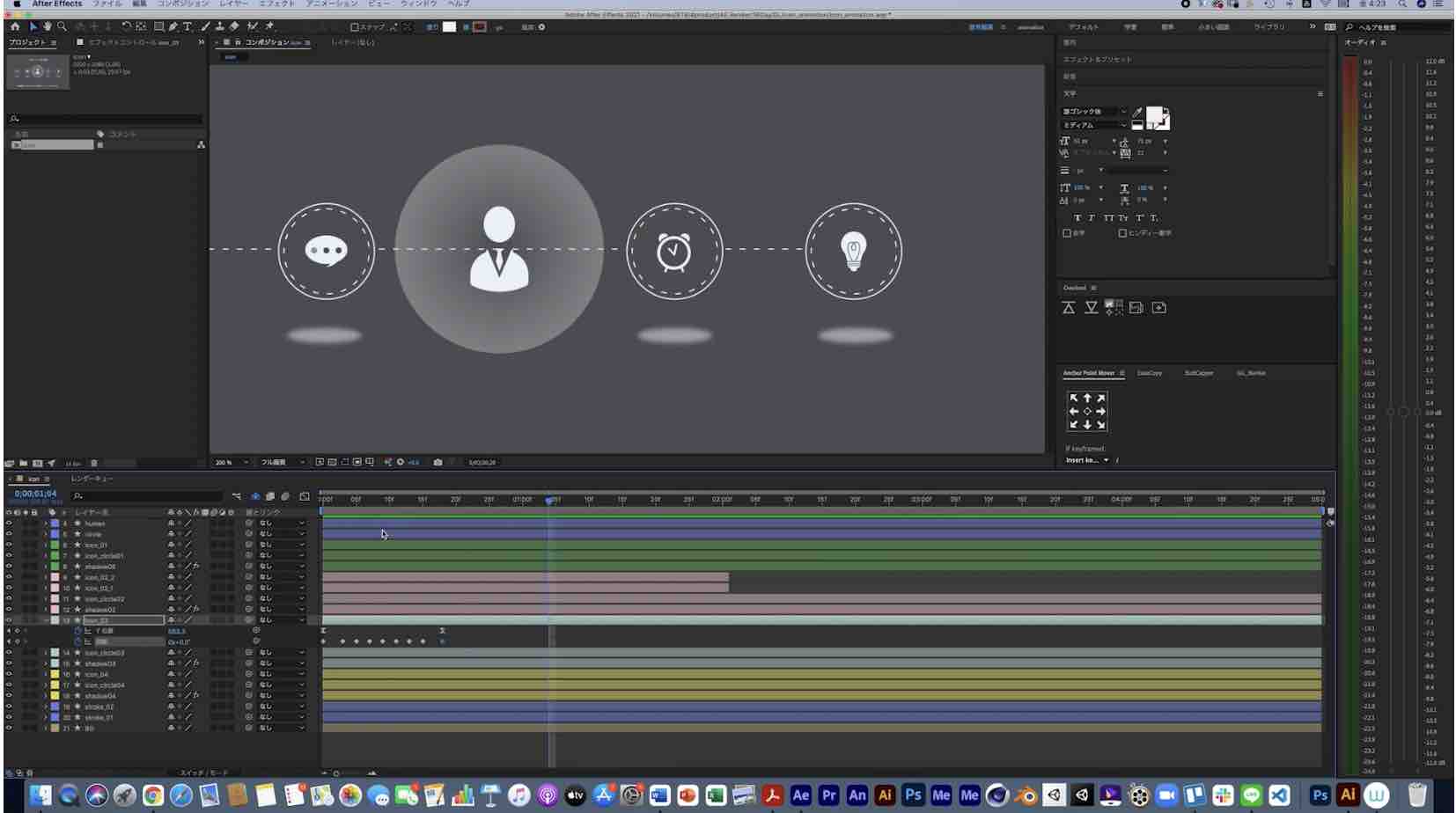Open Google Chrome from the Dock

152,795
